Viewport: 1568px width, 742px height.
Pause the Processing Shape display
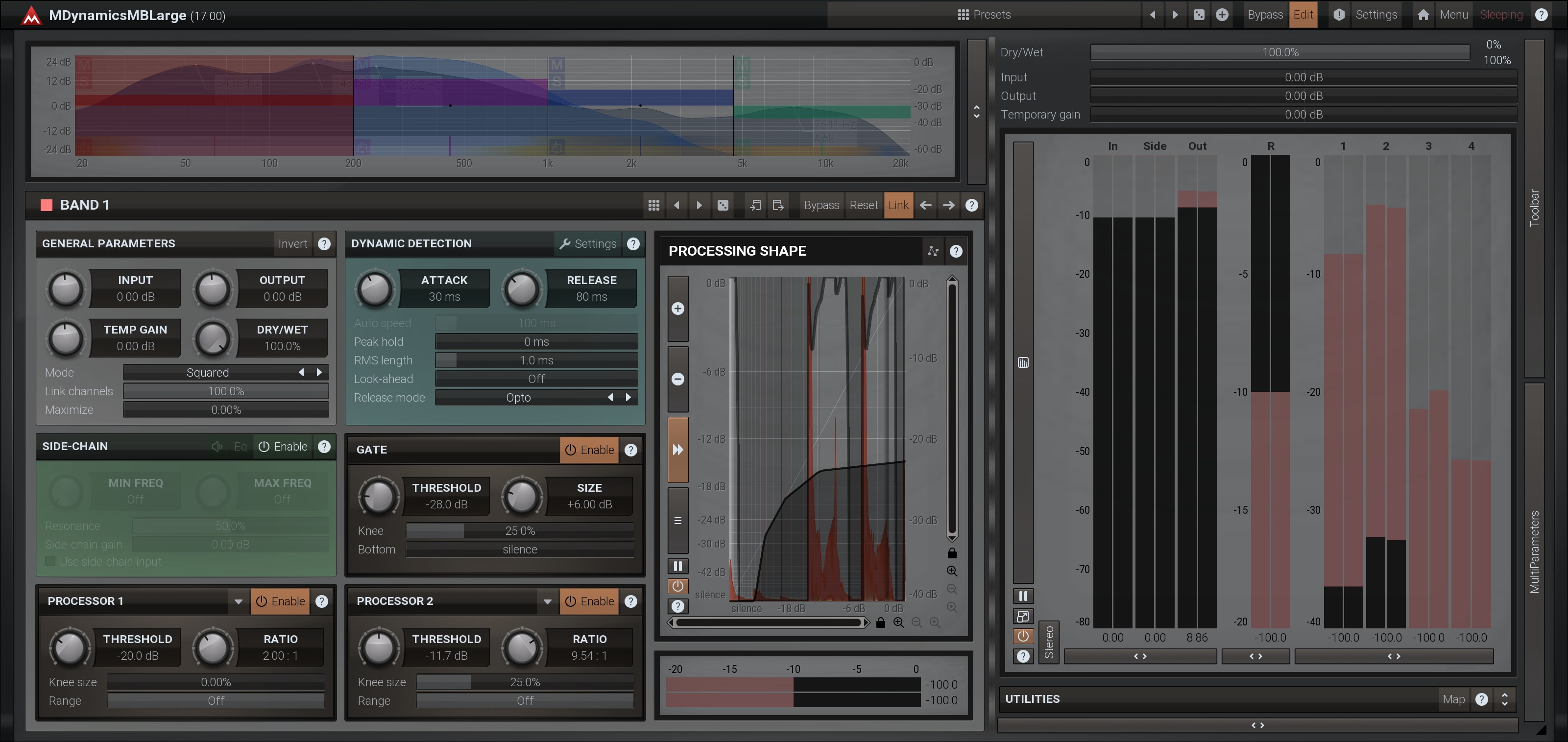click(x=677, y=566)
